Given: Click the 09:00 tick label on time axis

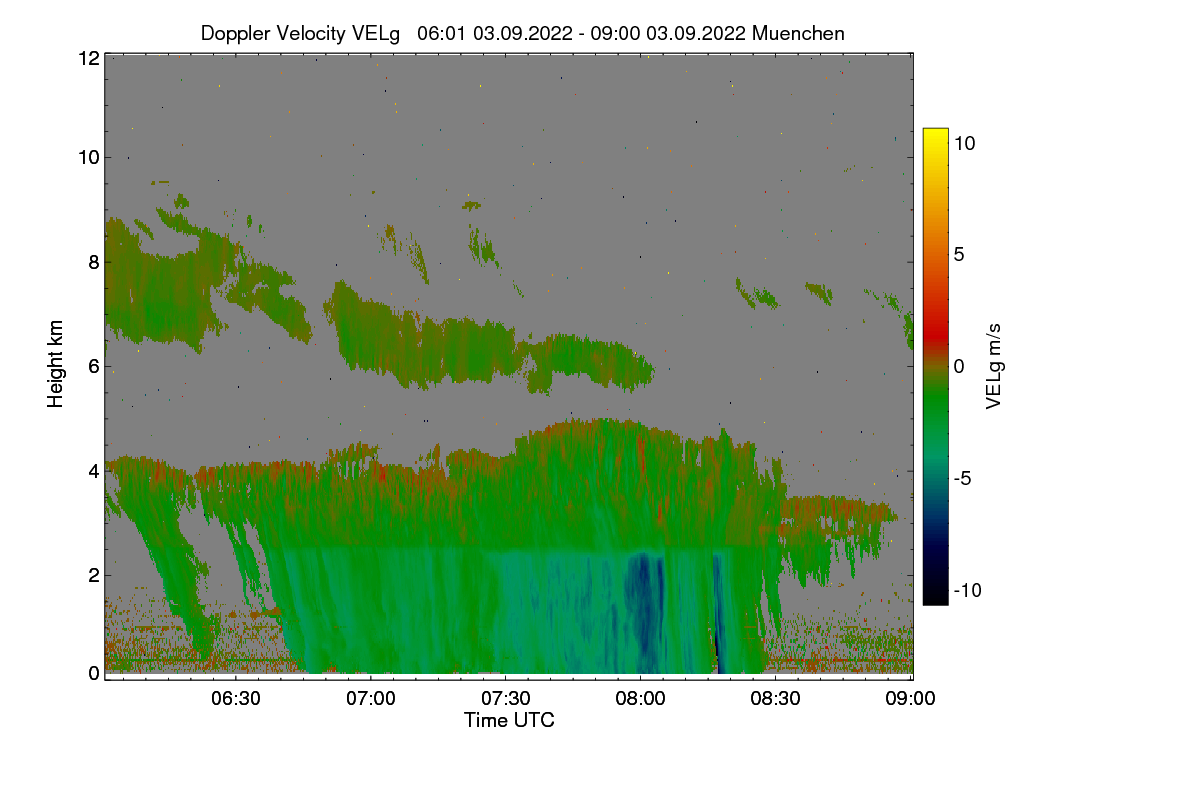Looking at the screenshot, I should pyautogui.click(x=911, y=698).
